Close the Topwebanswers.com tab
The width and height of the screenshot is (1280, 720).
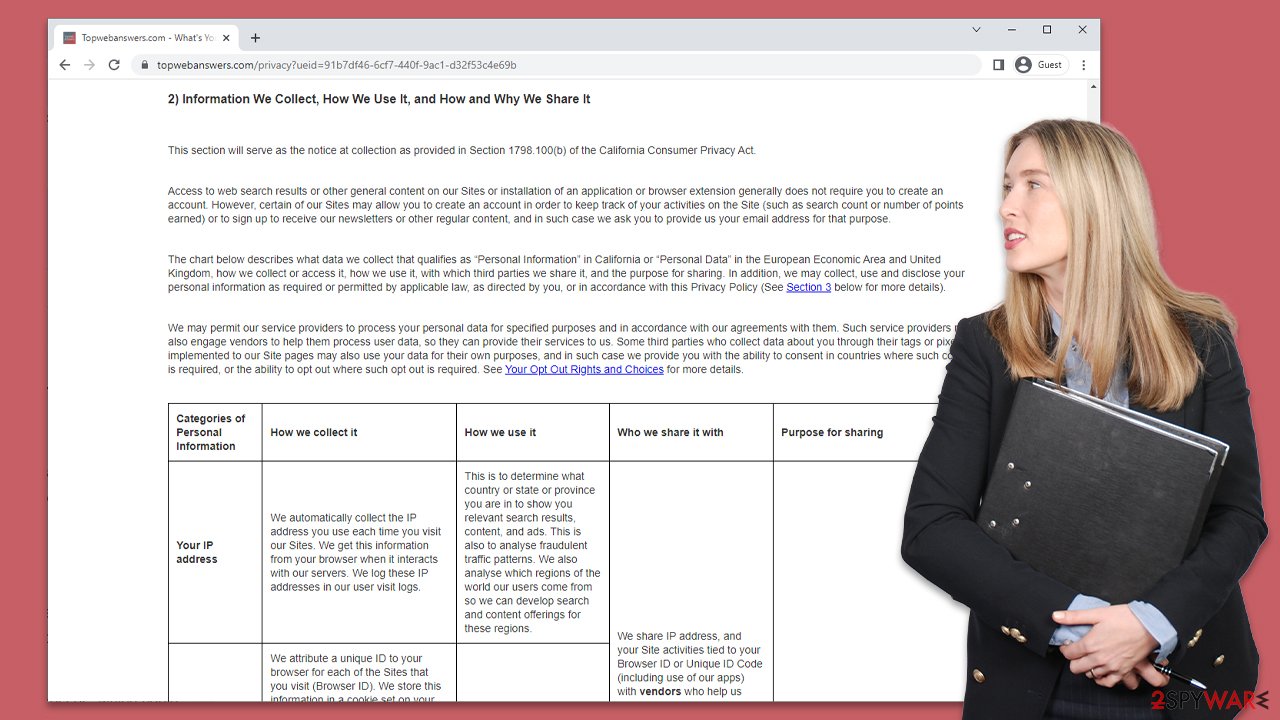pyautogui.click(x=227, y=38)
